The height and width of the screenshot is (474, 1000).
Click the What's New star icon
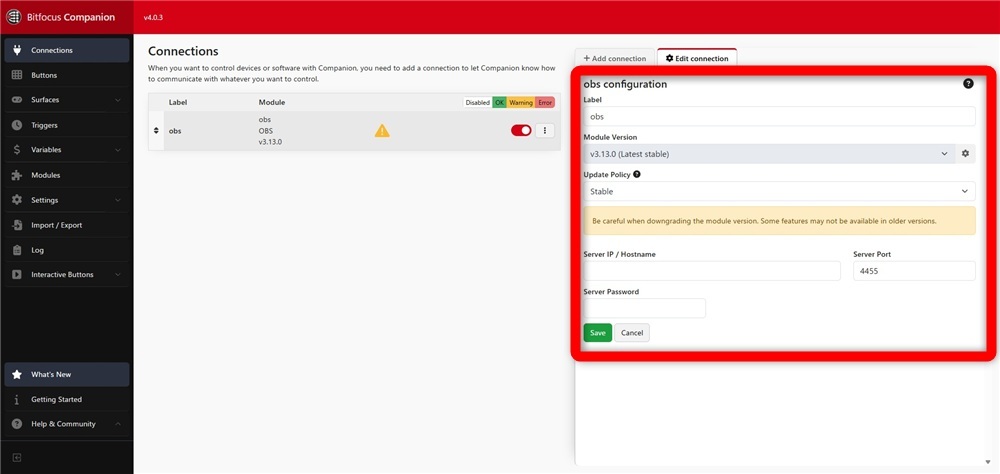pos(17,374)
